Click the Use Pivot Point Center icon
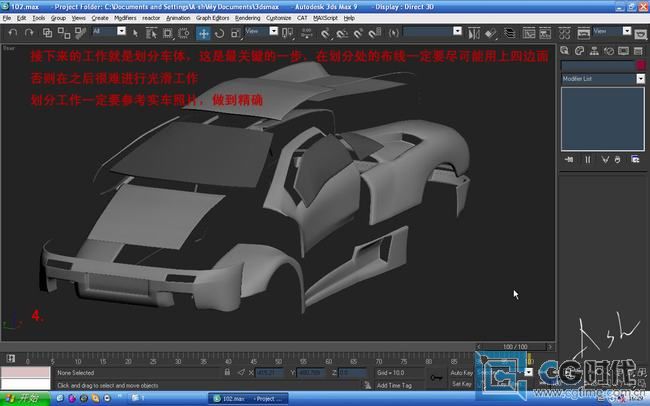This screenshot has width=650, height=406. [x=287, y=33]
